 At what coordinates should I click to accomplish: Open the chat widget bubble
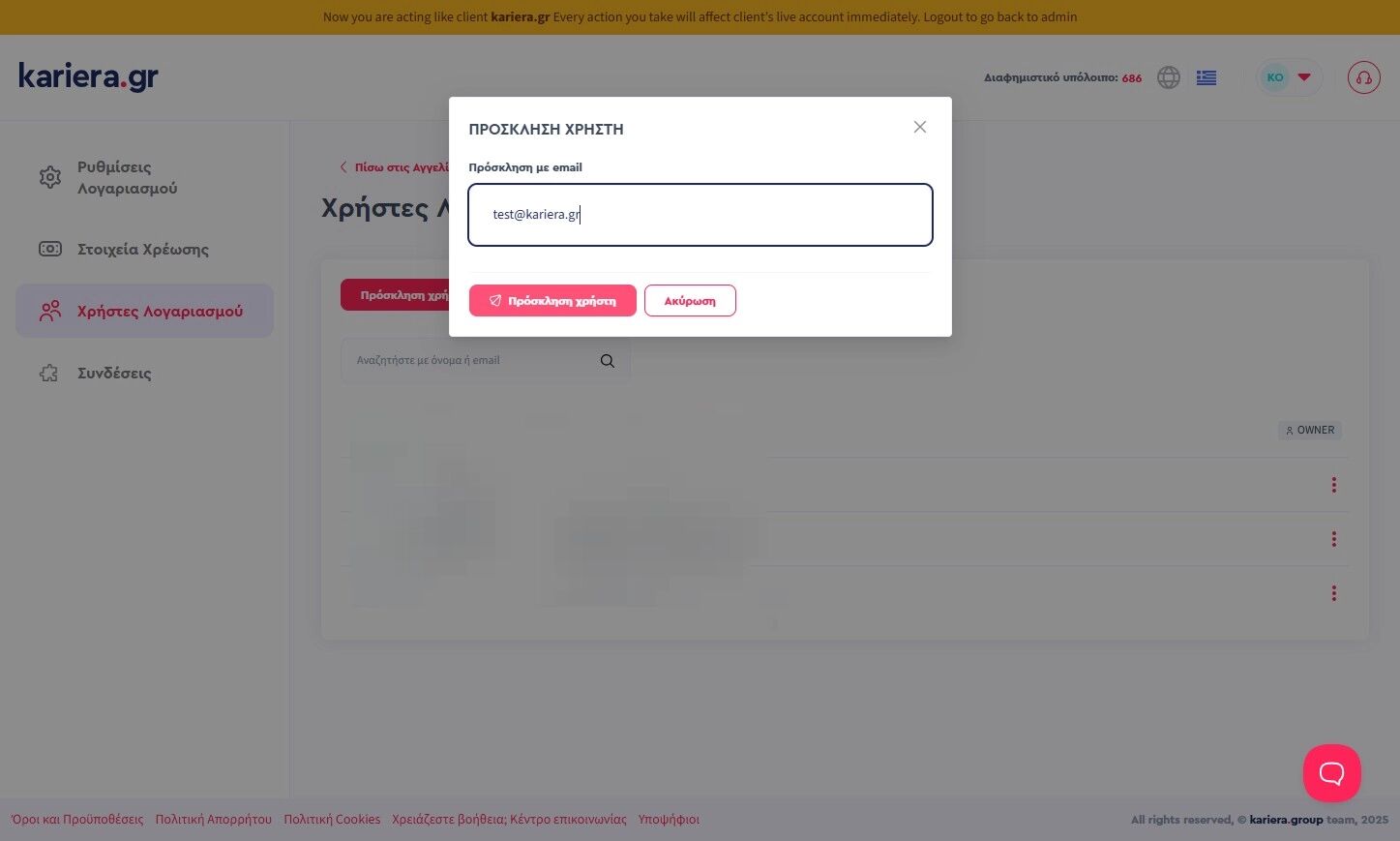1332,773
